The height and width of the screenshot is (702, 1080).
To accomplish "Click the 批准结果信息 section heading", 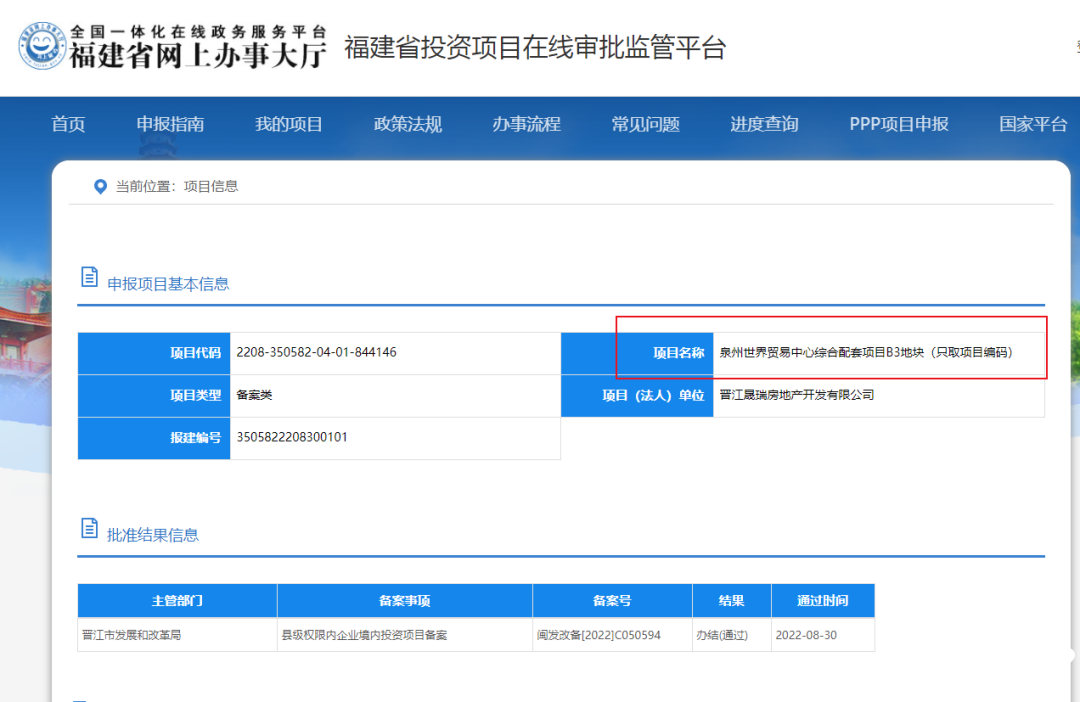I will tap(153, 535).
